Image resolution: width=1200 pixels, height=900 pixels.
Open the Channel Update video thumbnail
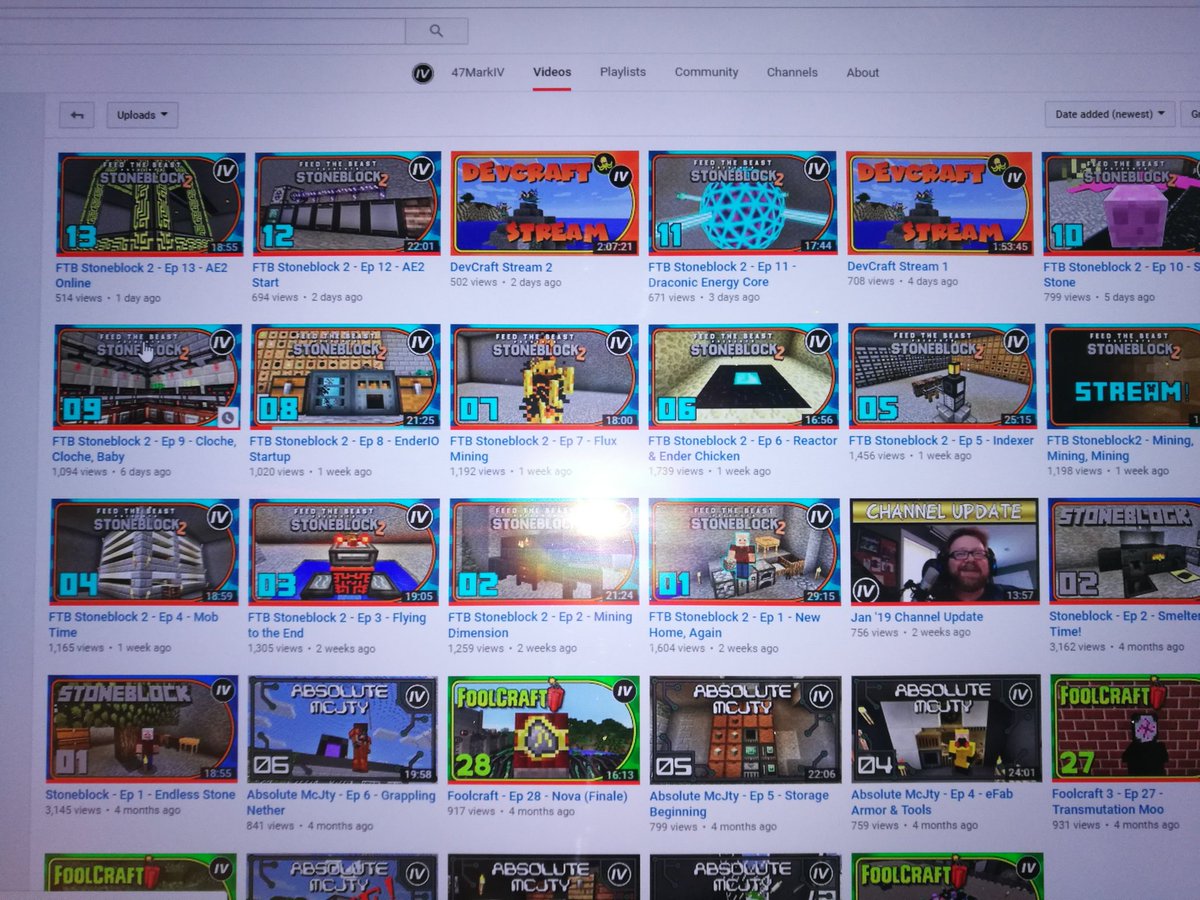click(x=944, y=551)
